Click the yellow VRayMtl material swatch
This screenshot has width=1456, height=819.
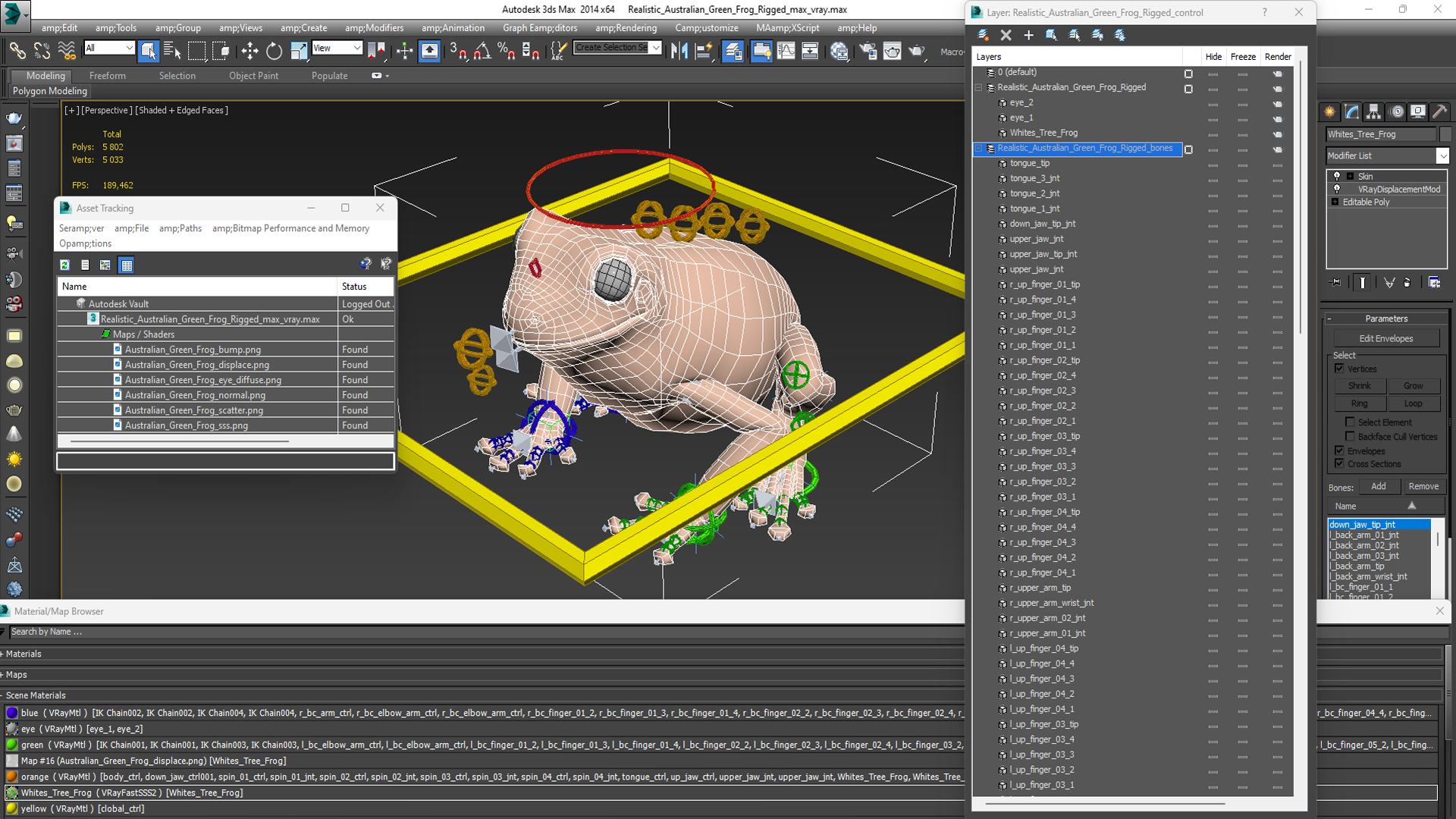click(11, 808)
